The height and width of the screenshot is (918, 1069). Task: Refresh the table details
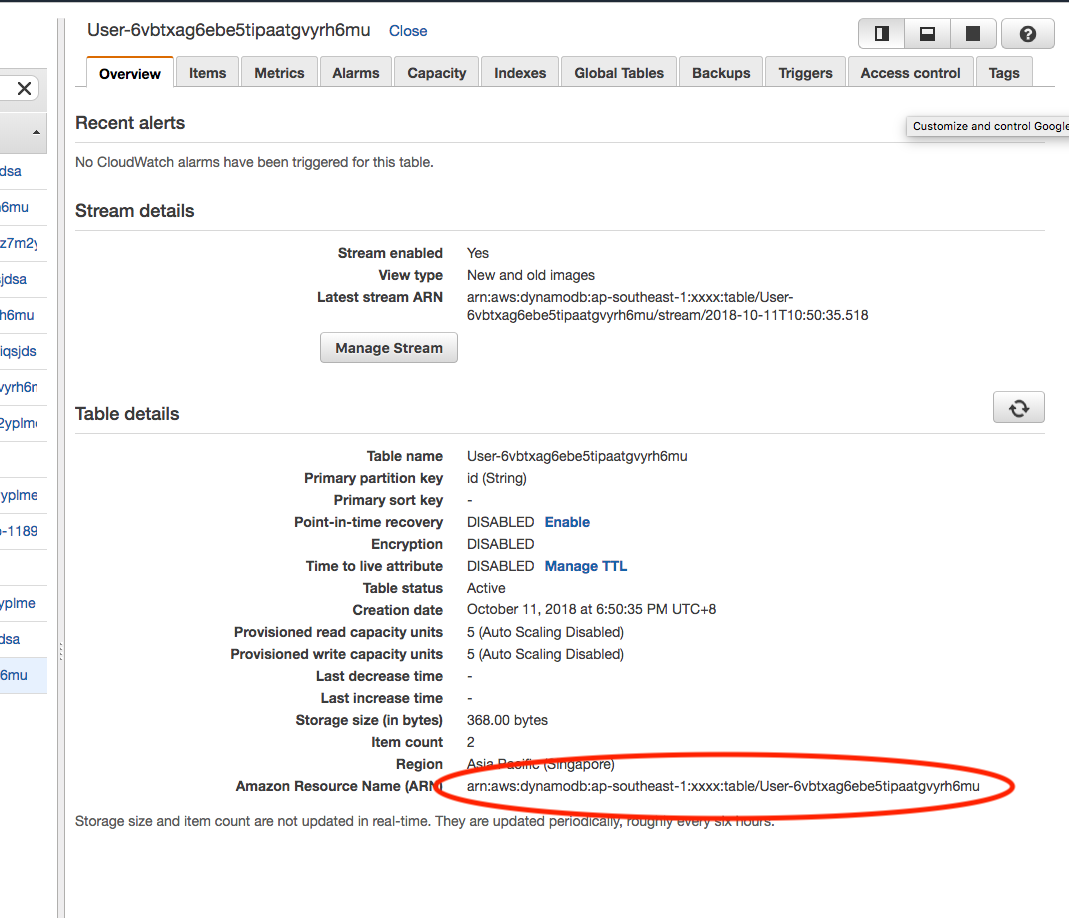[1019, 408]
